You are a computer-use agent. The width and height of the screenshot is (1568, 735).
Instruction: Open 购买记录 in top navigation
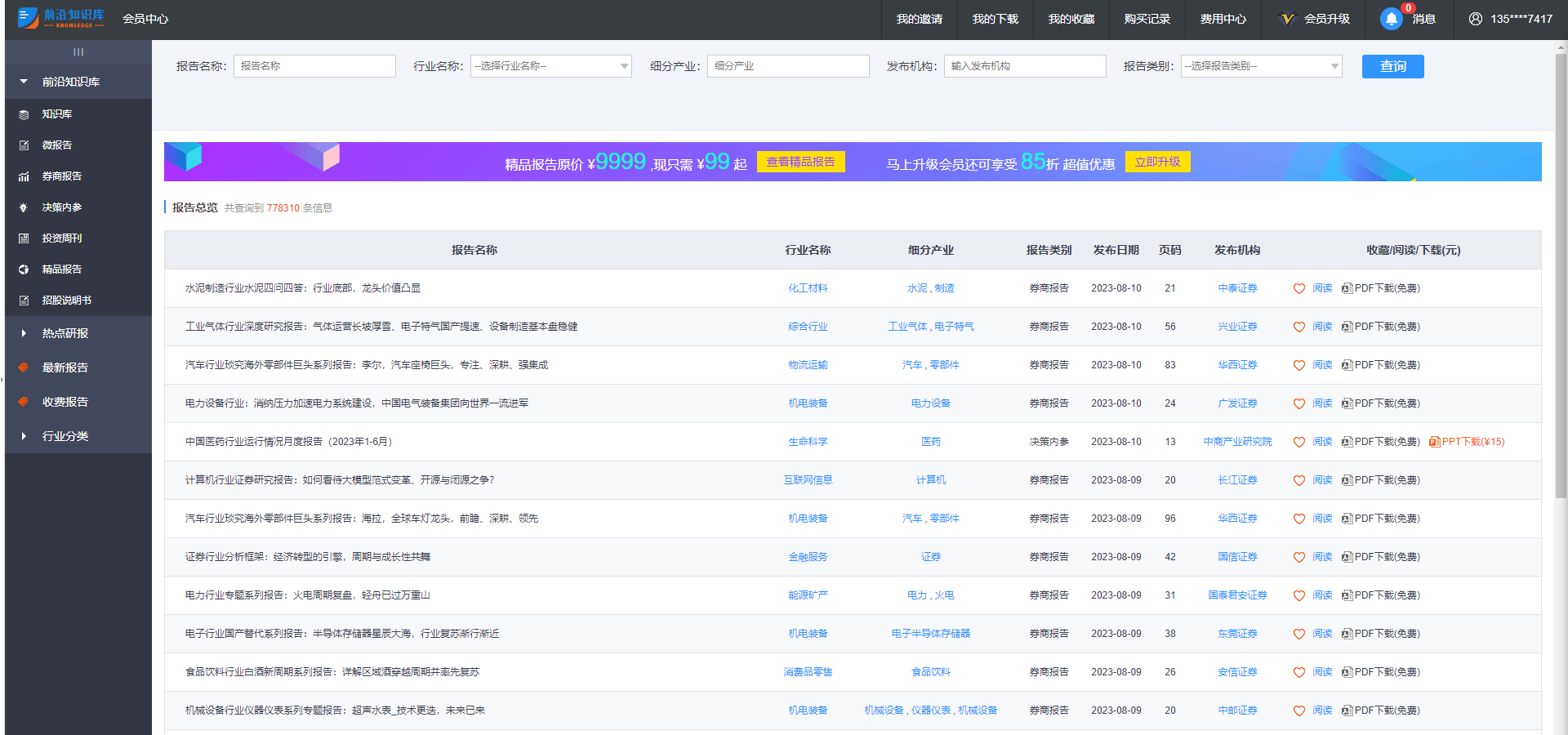1147,19
